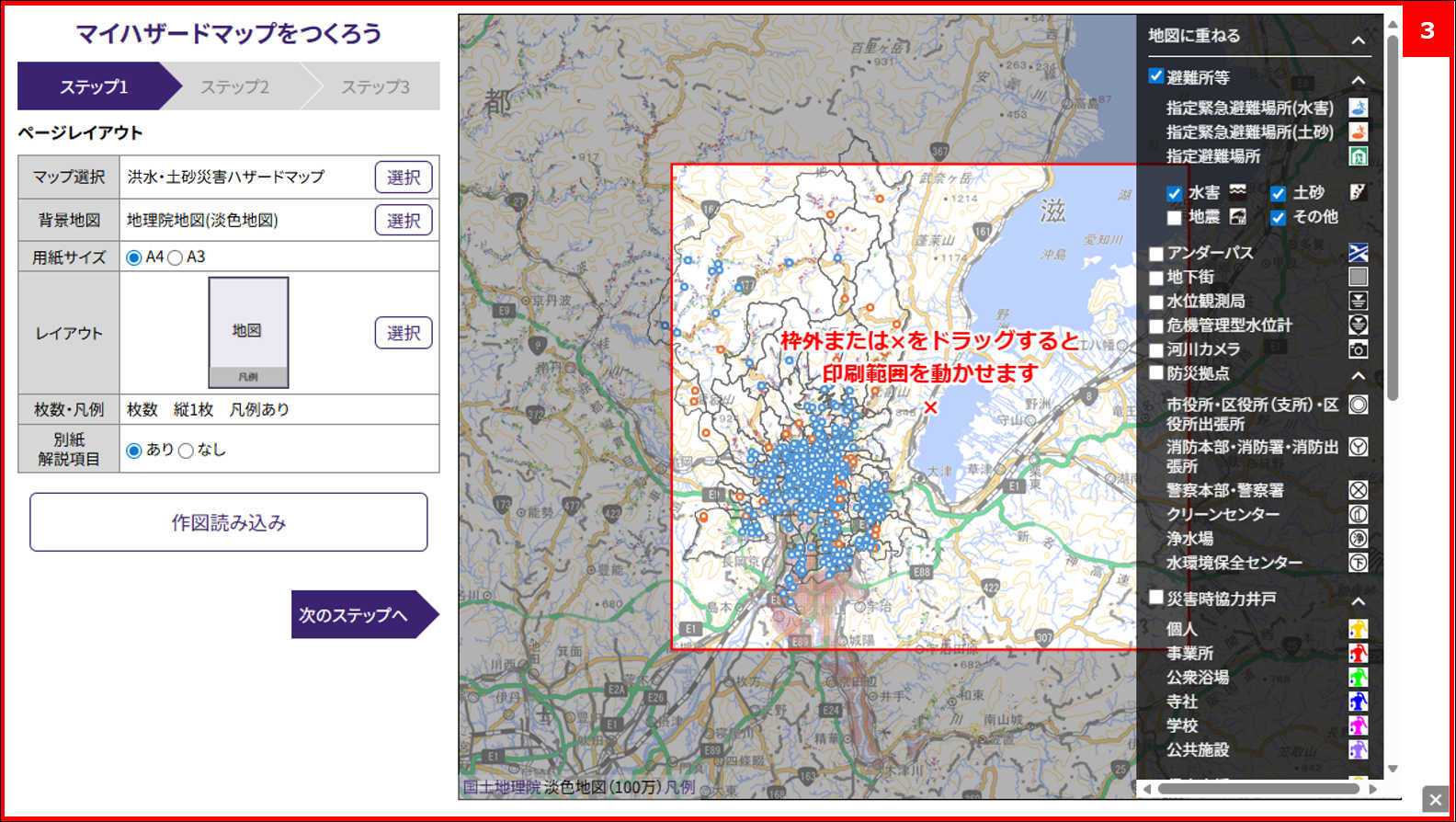Image resolution: width=1456 pixels, height=822 pixels.
Task: Enable the 水位観測局 checkbox
Action: (1156, 302)
